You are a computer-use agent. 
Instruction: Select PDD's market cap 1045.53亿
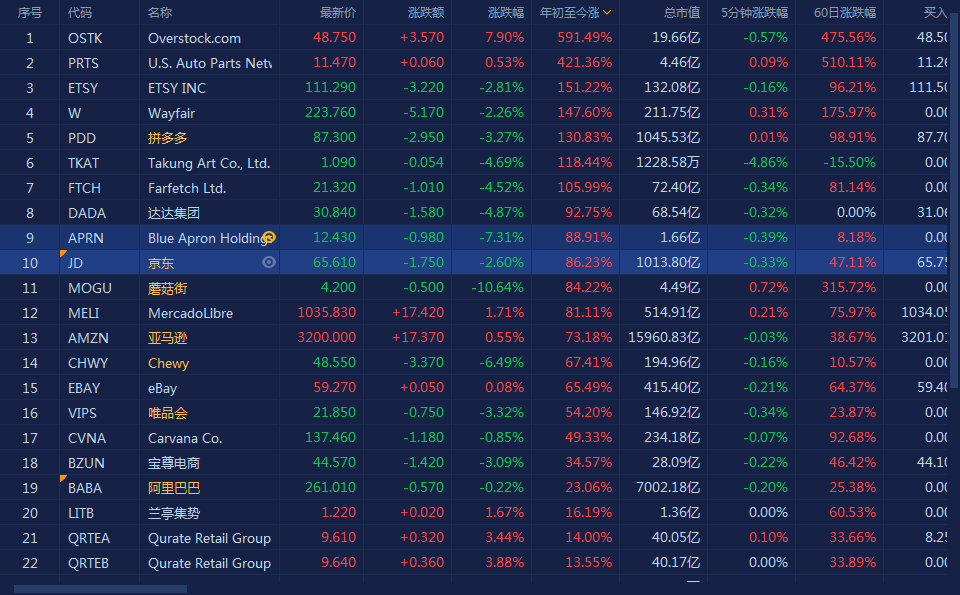pos(668,137)
